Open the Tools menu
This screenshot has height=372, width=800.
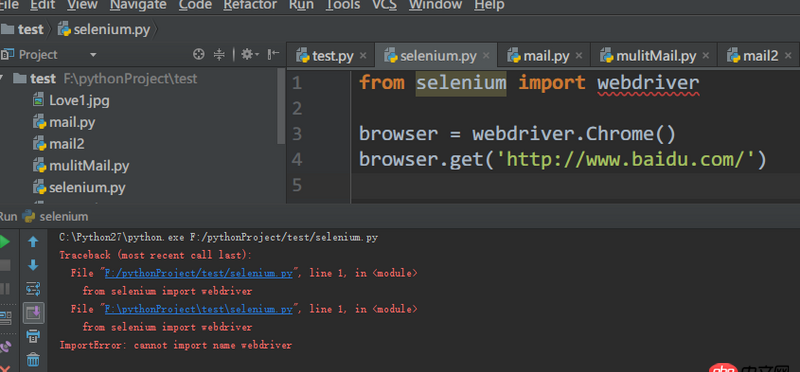343,5
